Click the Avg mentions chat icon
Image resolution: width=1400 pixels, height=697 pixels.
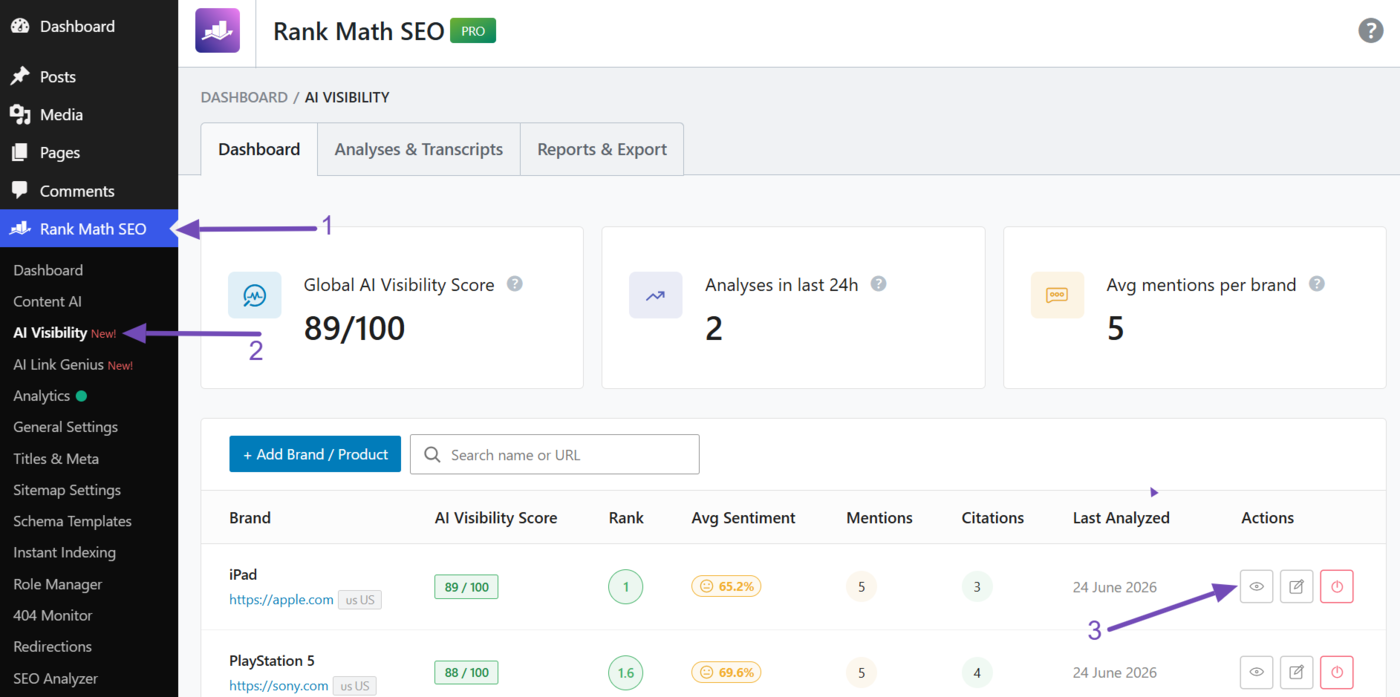tap(1057, 295)
